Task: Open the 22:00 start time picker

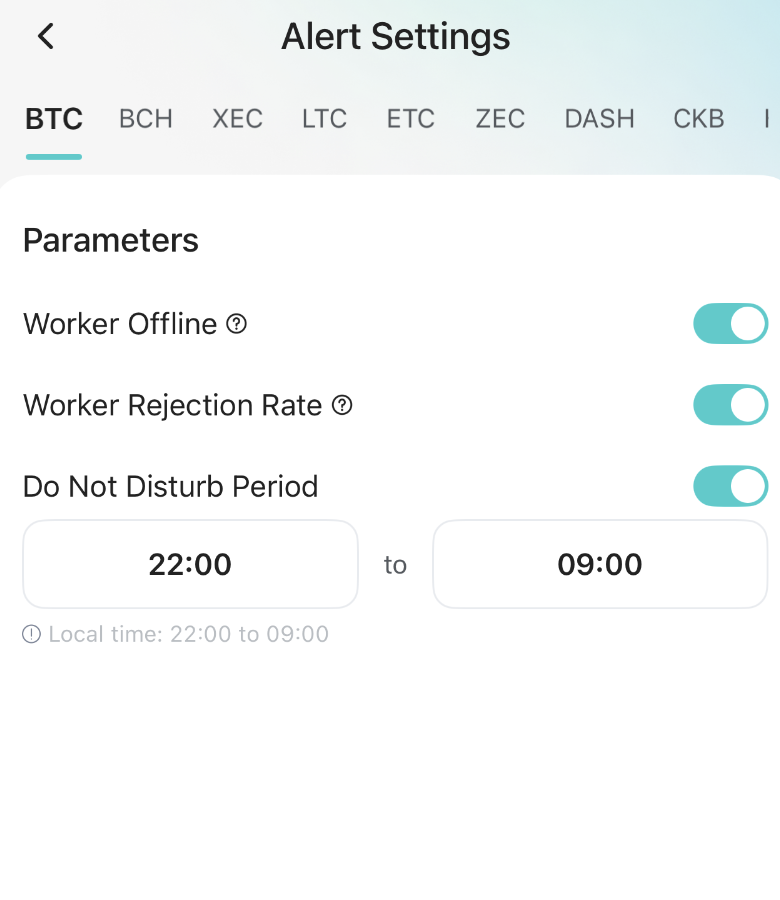Action: 189,564
